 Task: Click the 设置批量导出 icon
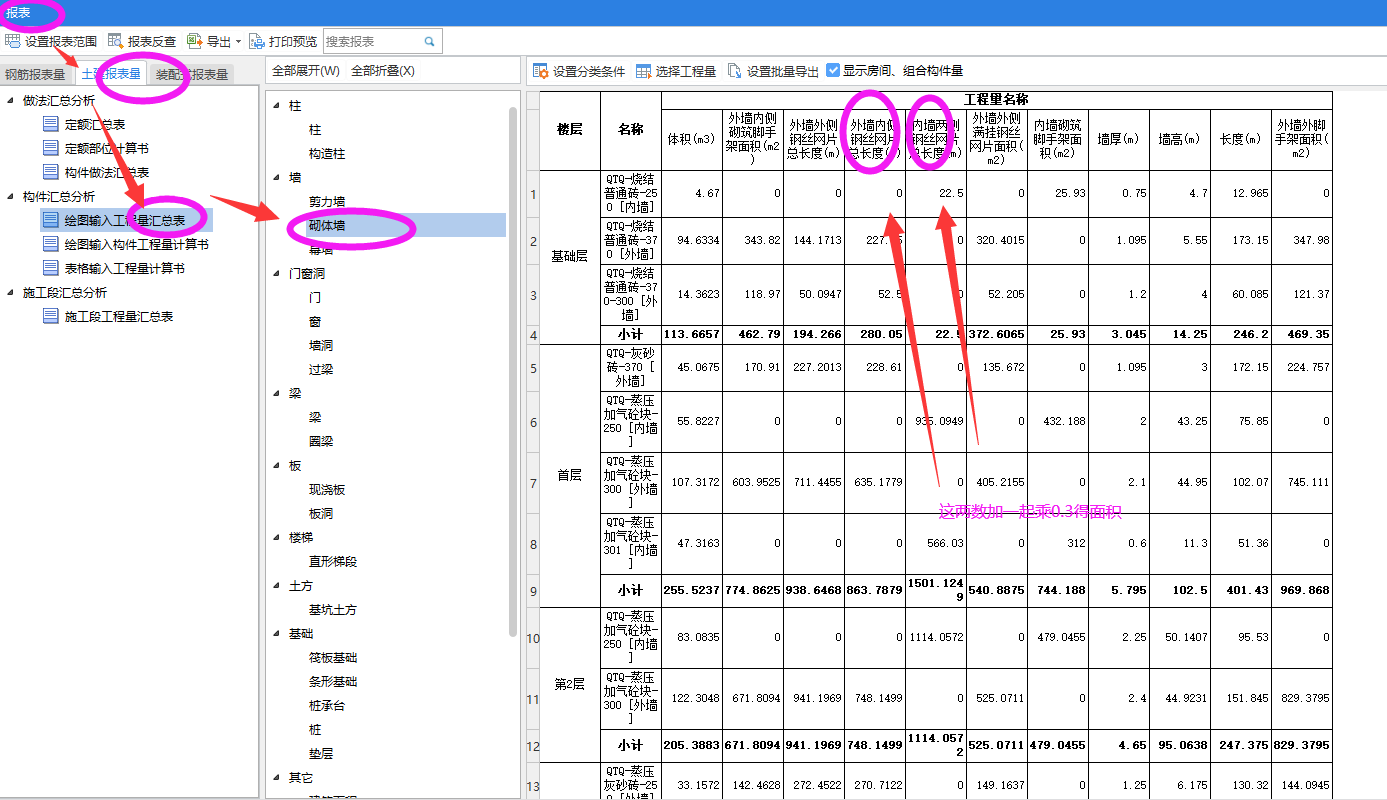click(x=735, y=71)
